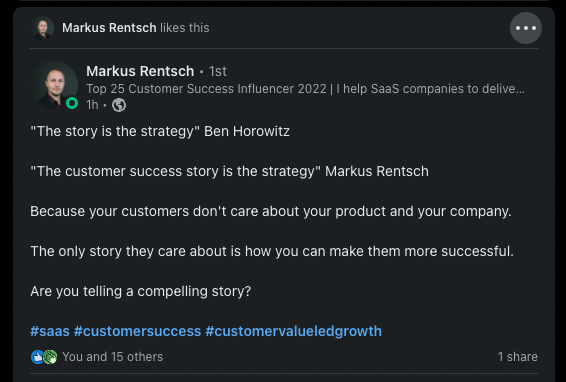Click the 'Are you telling a compelling story?' text

click(x=140, y=291)
